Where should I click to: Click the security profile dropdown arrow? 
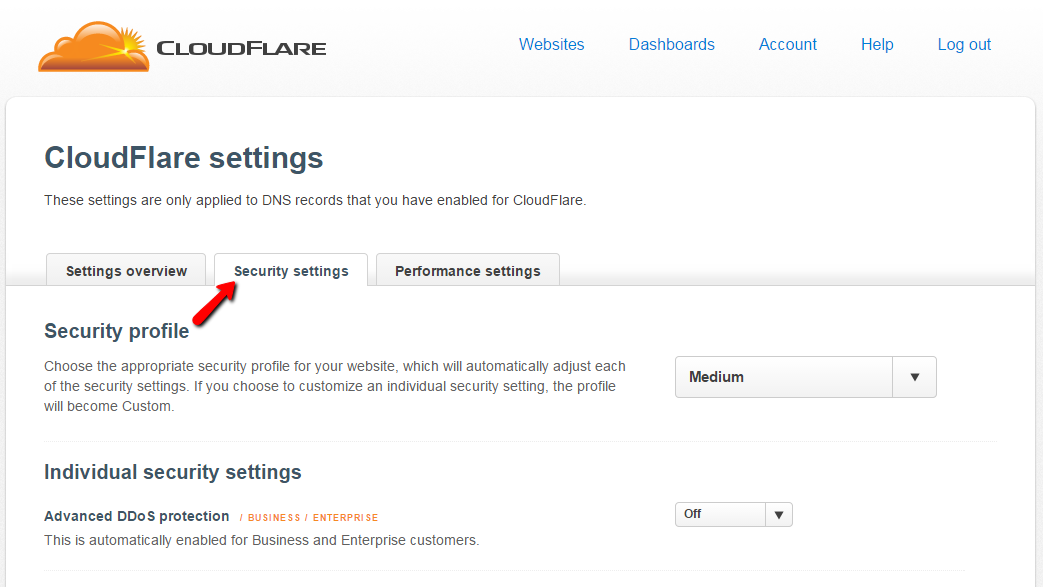tap(915, 377)
